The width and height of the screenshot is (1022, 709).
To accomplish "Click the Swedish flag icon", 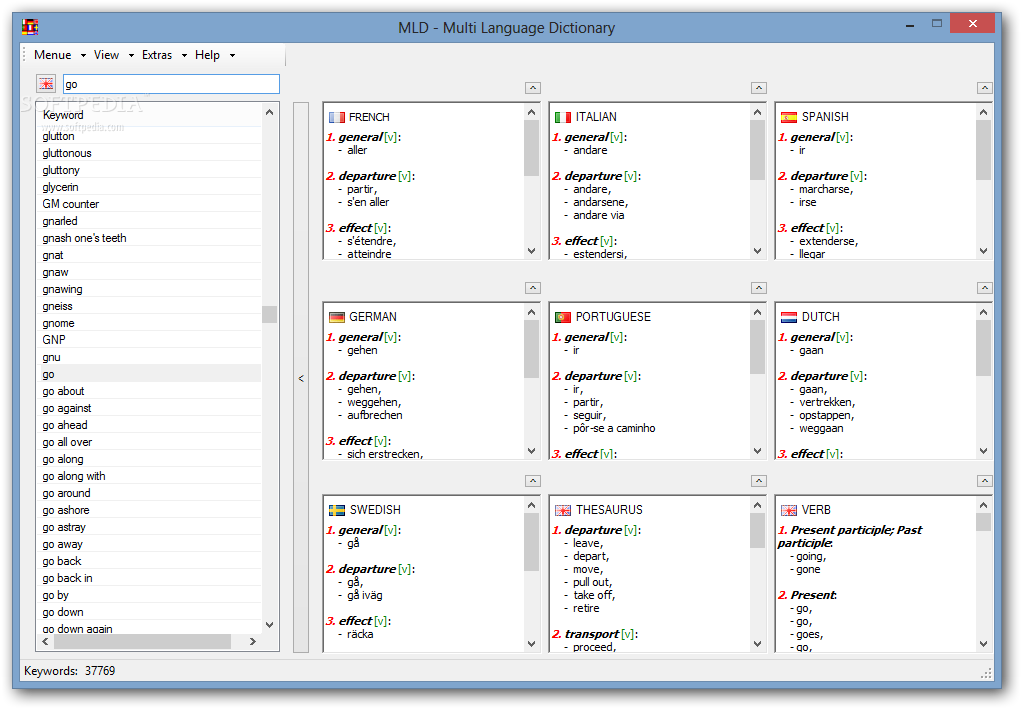I will [337, 510].
